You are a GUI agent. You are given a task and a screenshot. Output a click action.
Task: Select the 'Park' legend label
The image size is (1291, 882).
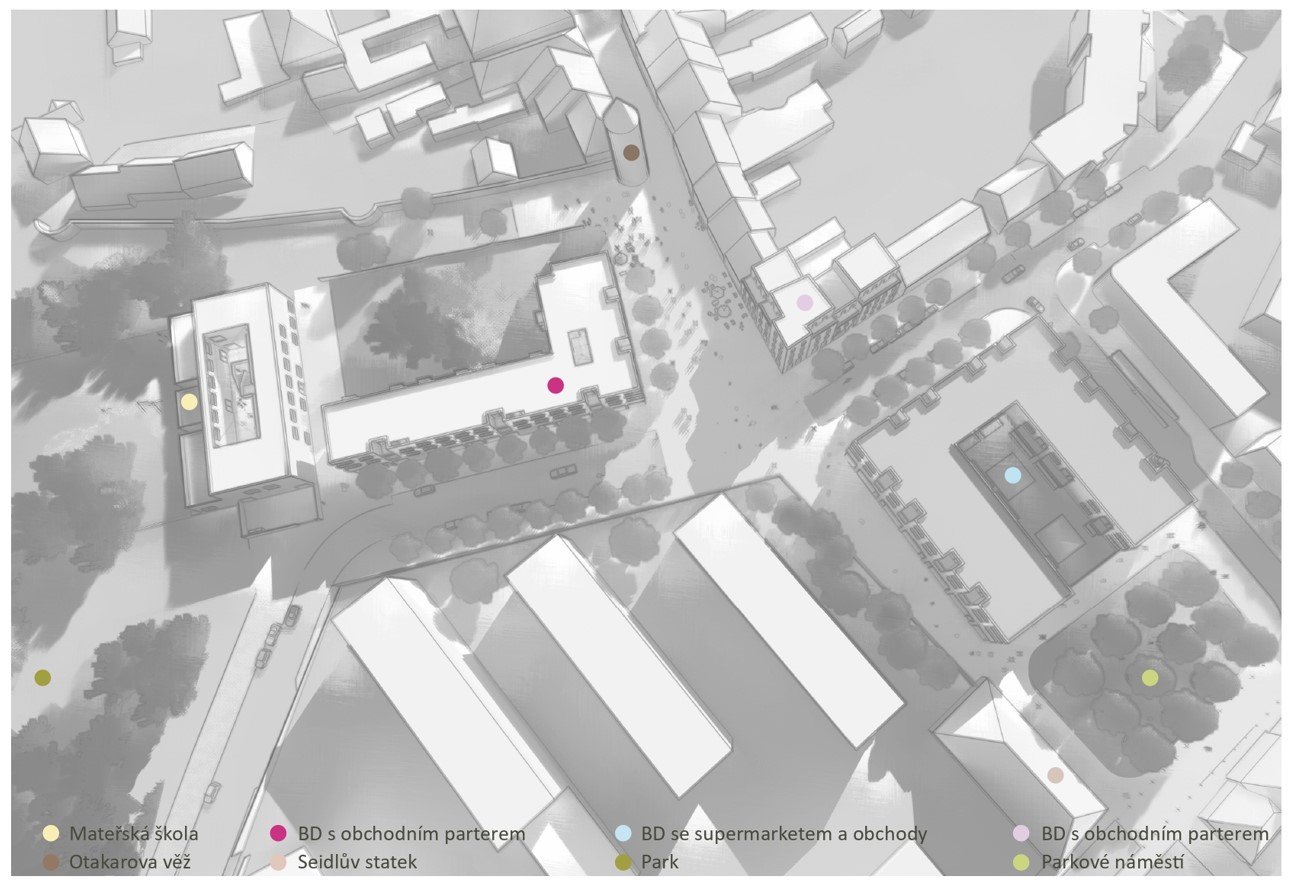tap(660, 861)
